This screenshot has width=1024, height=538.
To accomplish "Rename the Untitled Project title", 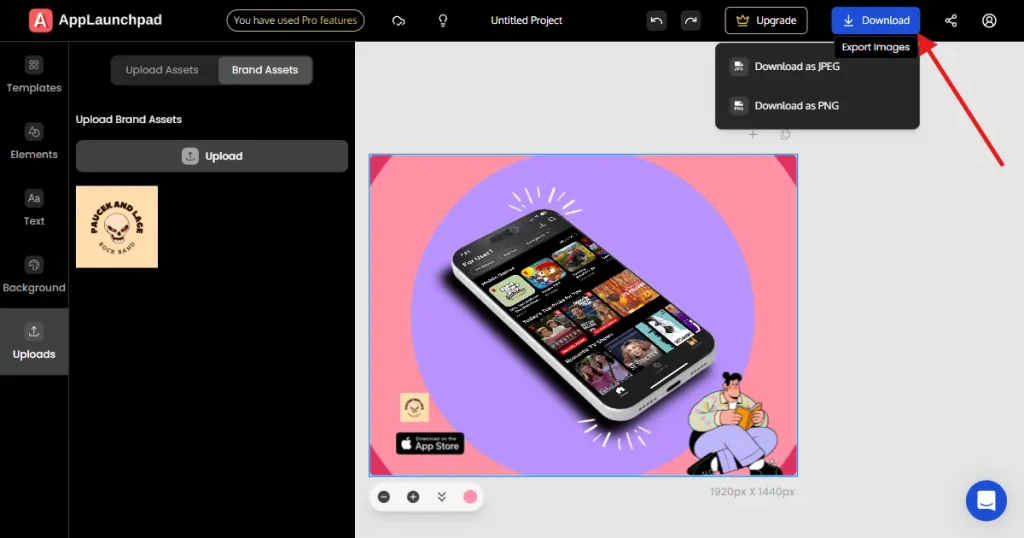I will point(526,21).
